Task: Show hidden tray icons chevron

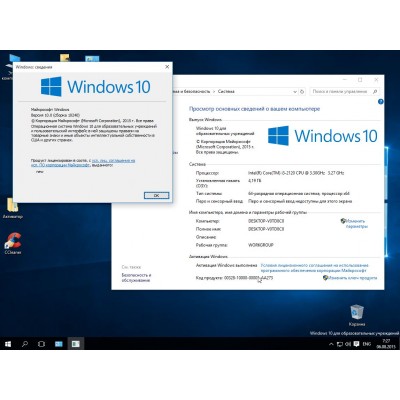Action: pos(331,344)
